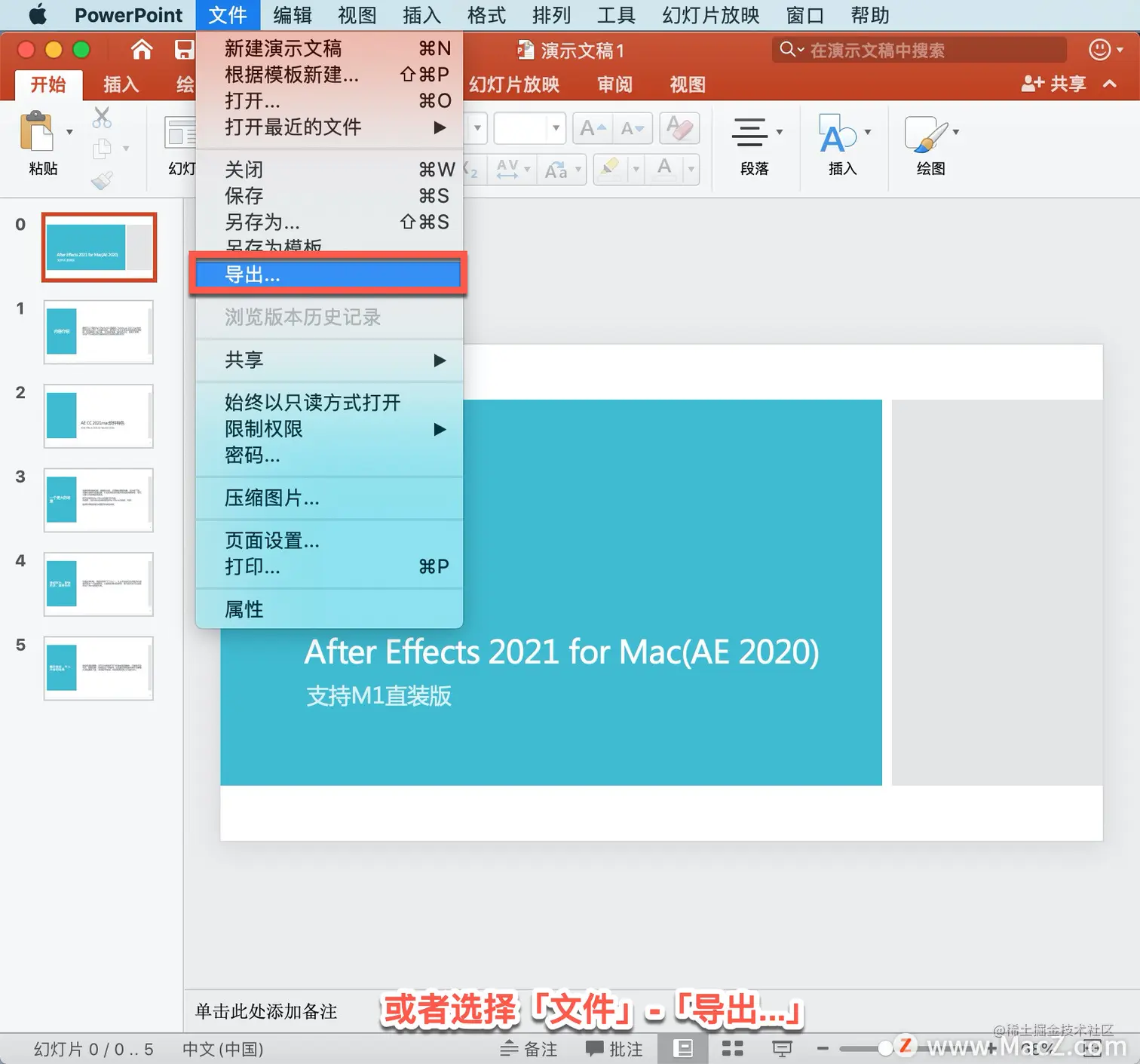Choose Save As… in File menu
The height and width of the screenshot is (1064, 1140).
(x=329, y=222)
